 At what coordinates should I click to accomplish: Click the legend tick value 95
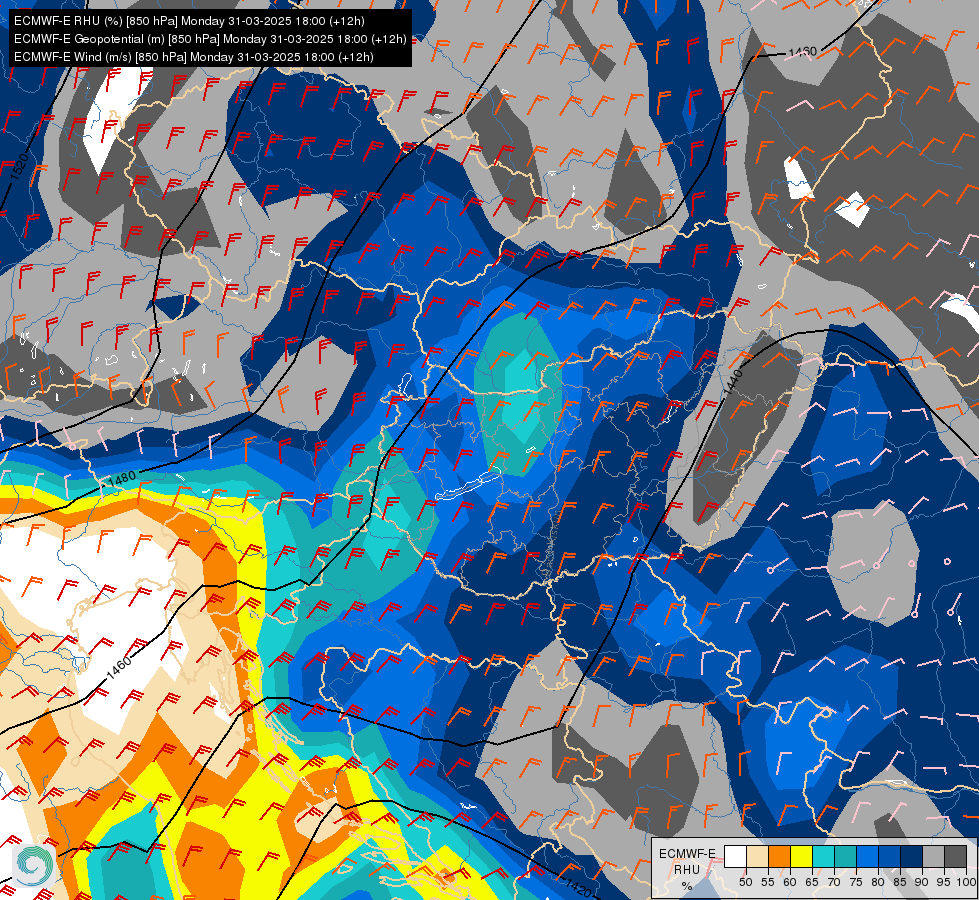[x=944, y=882]
